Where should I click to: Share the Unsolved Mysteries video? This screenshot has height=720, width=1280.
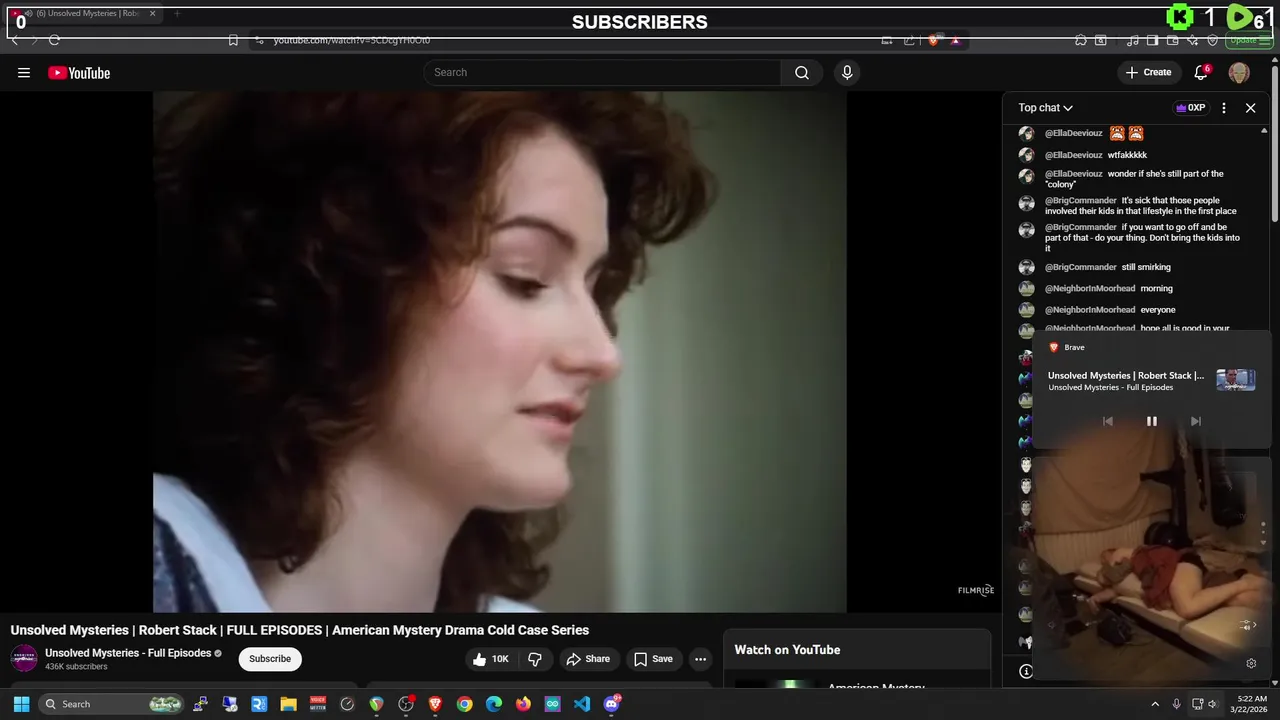pos(588,659)
